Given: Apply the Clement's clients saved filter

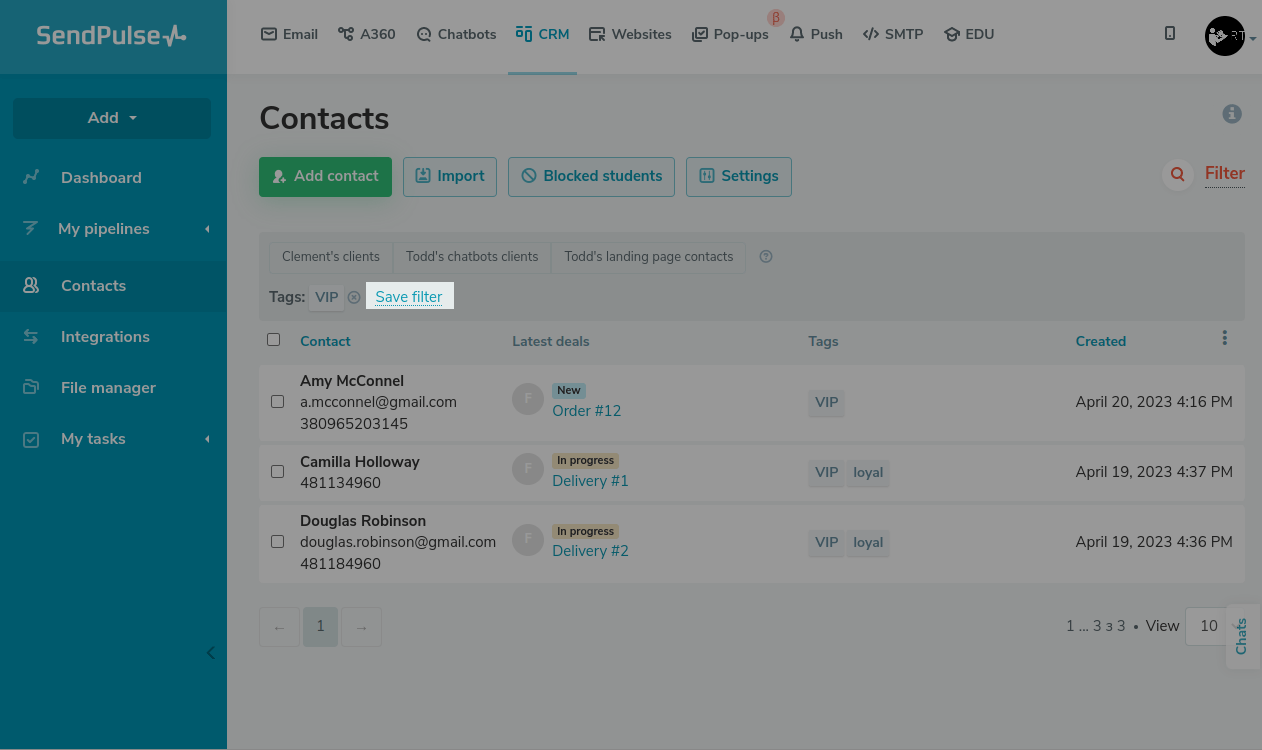Looking at the screenshot, I should (331, 257).
